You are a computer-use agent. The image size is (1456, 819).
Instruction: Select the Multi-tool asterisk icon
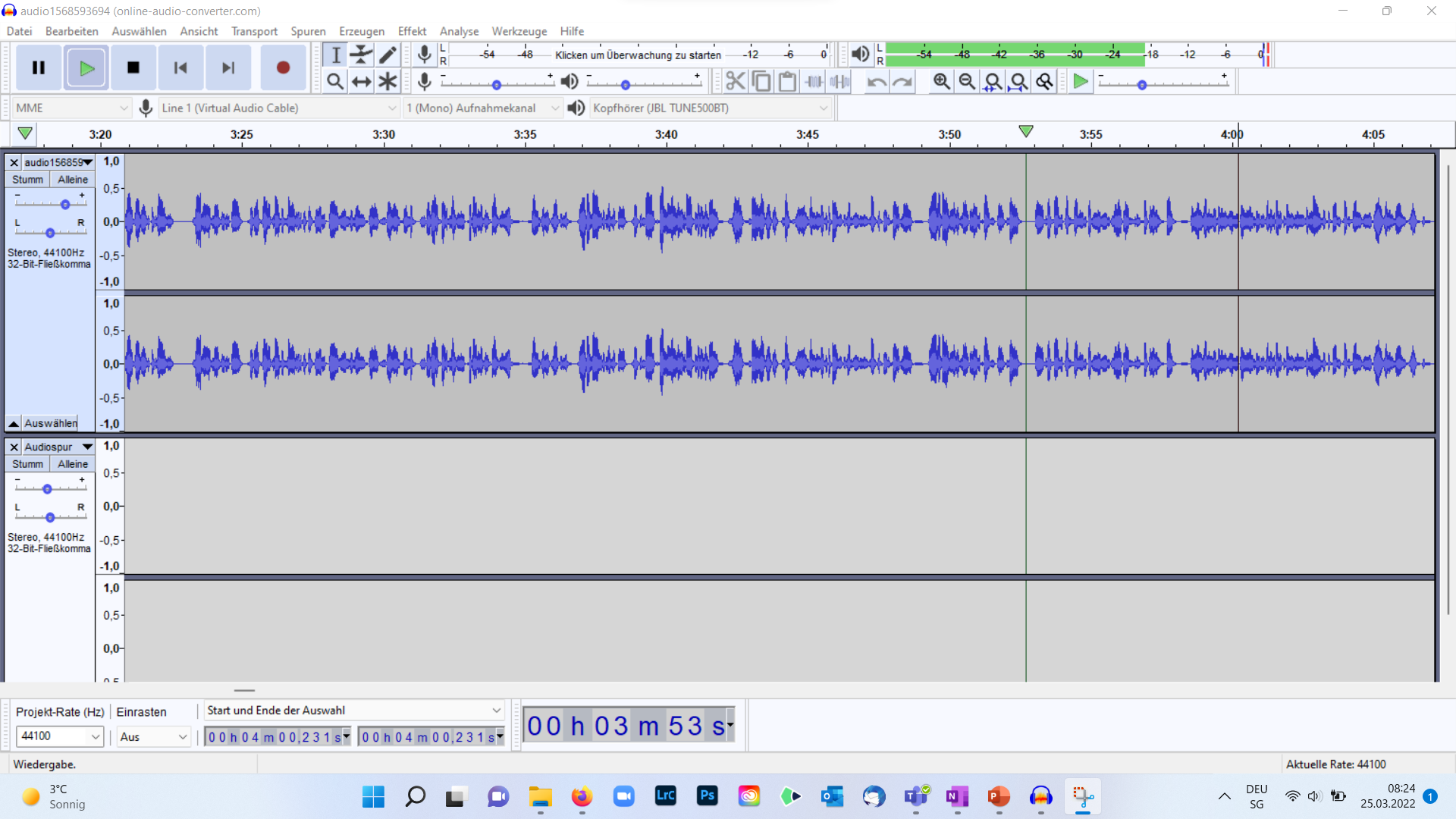(388, 81)
